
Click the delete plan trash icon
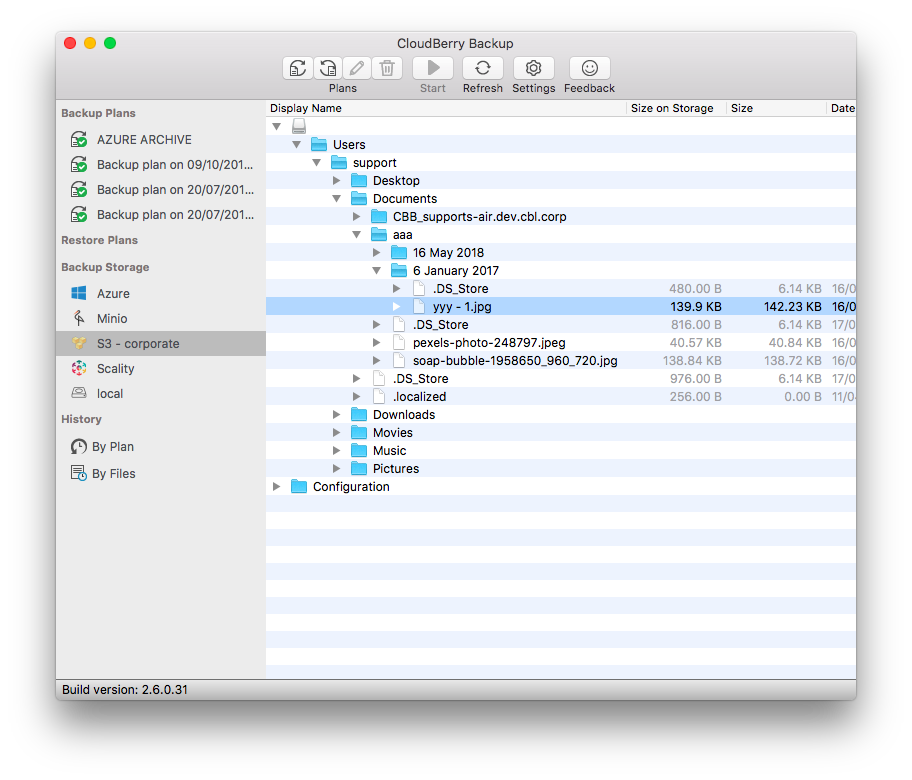coord(387,68)
